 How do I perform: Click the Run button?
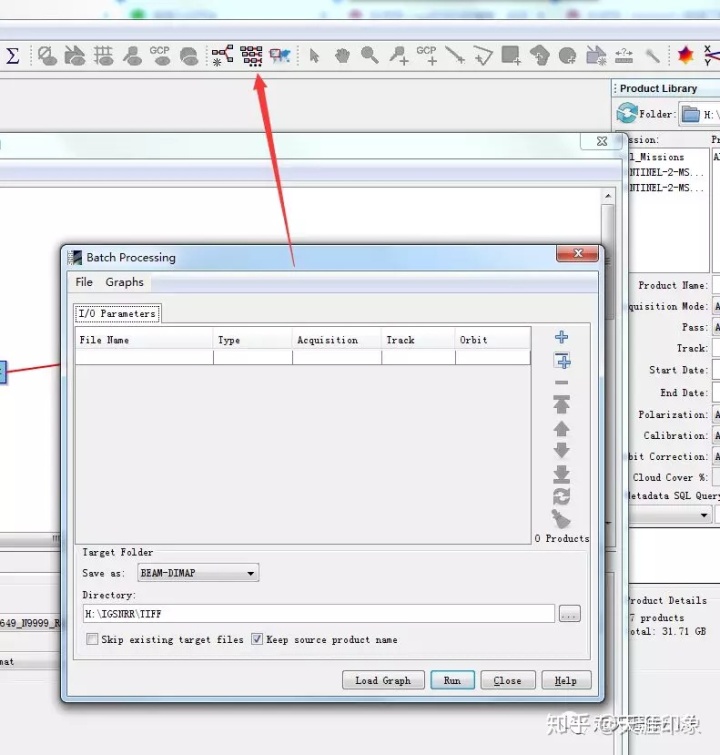click(452, 680)
